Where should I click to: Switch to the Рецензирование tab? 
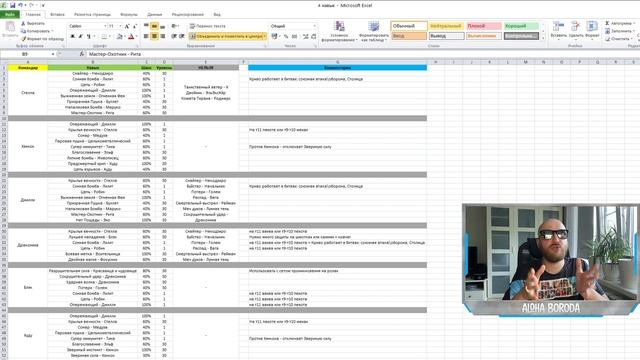coord(188,14)
